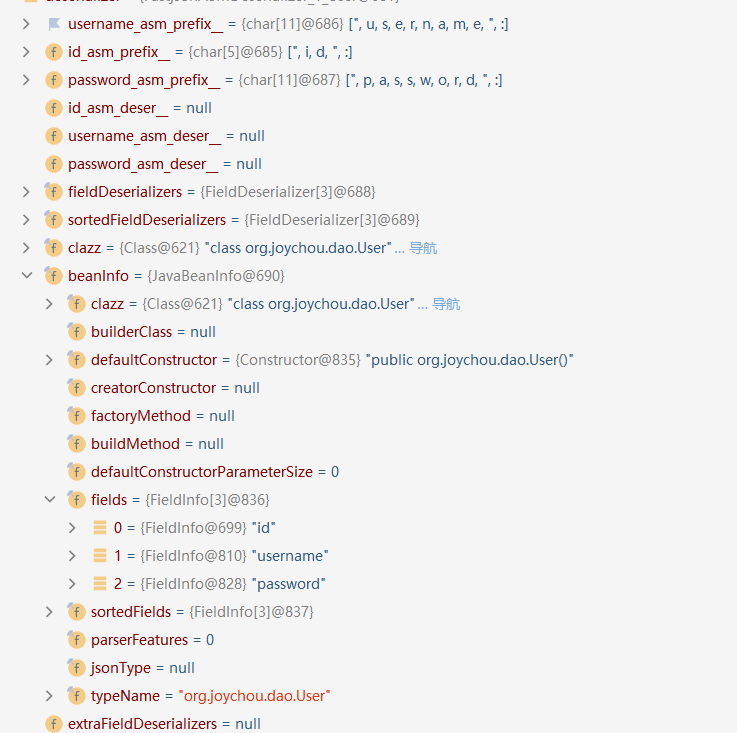Click the field icon beside fieldDeserializers

point(53,191)
